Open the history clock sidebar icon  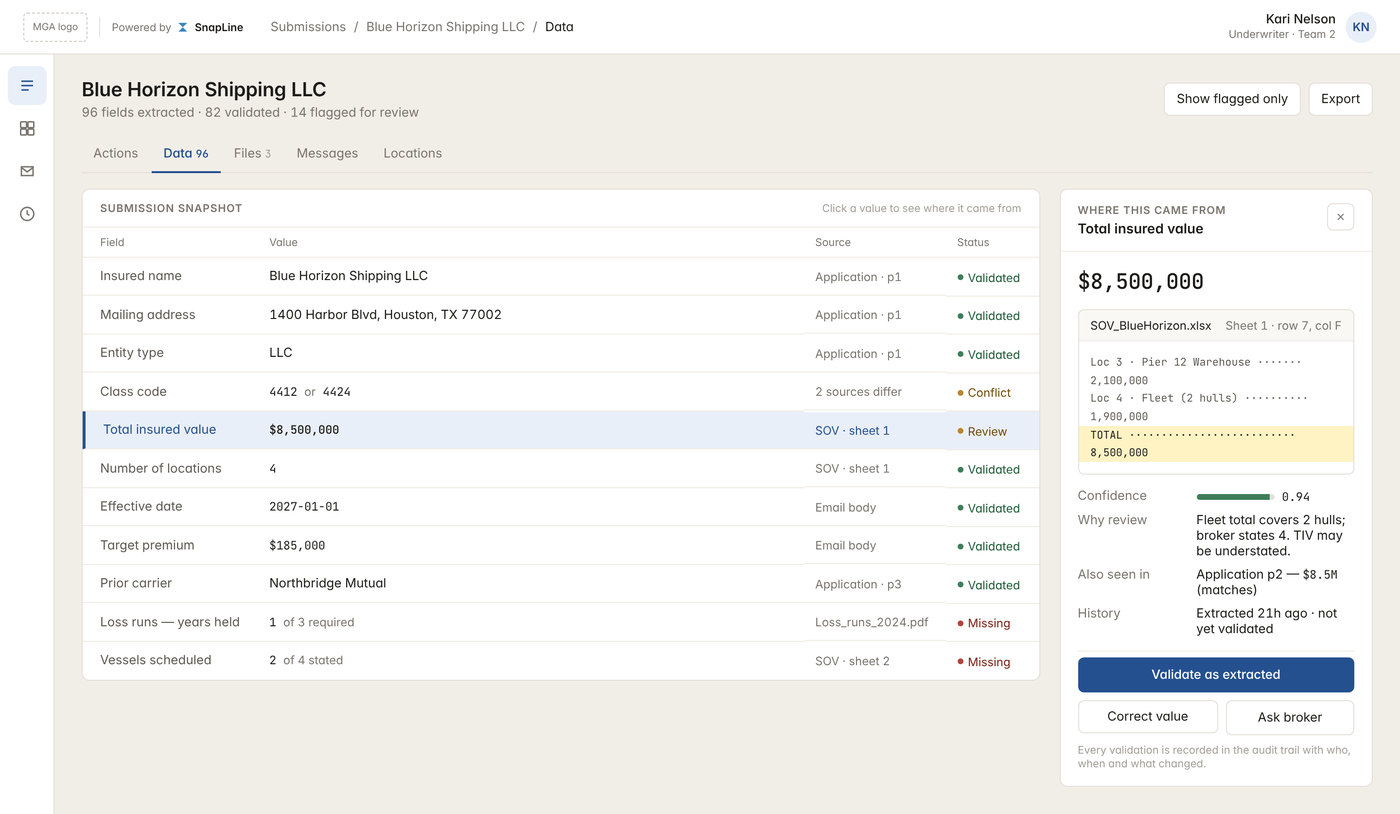(27, 214)
